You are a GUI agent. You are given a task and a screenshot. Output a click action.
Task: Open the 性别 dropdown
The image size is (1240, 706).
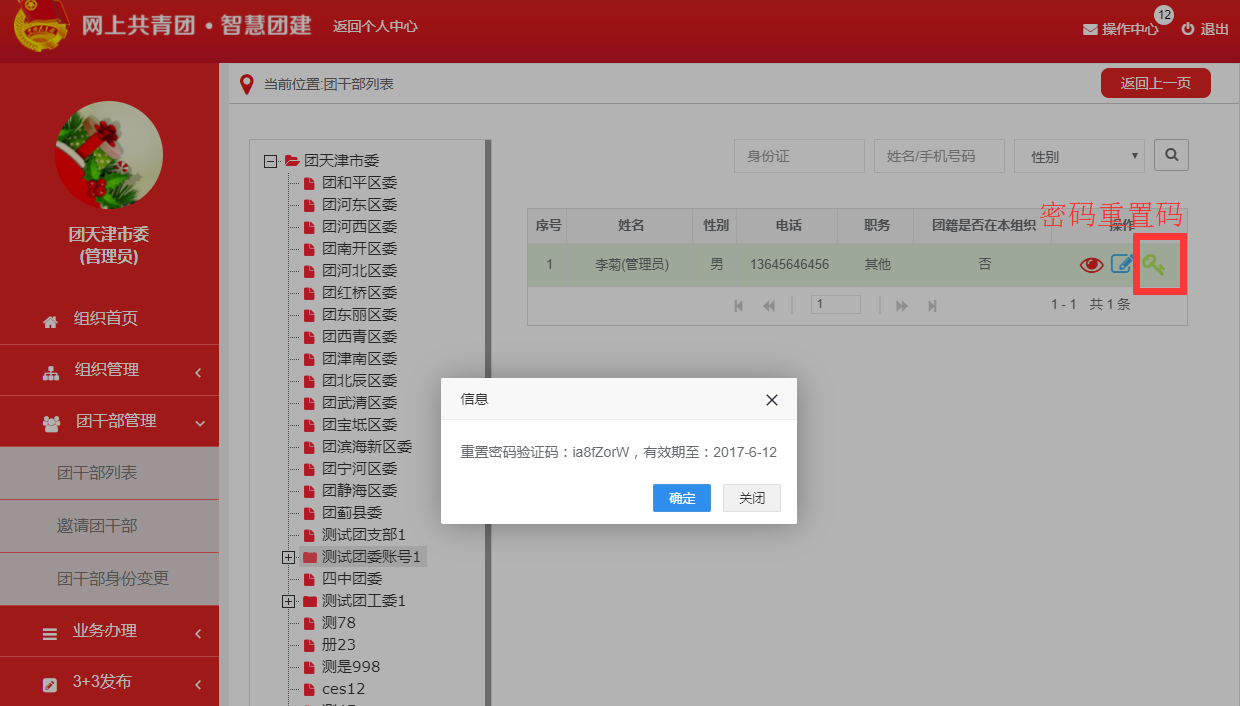1079,156
